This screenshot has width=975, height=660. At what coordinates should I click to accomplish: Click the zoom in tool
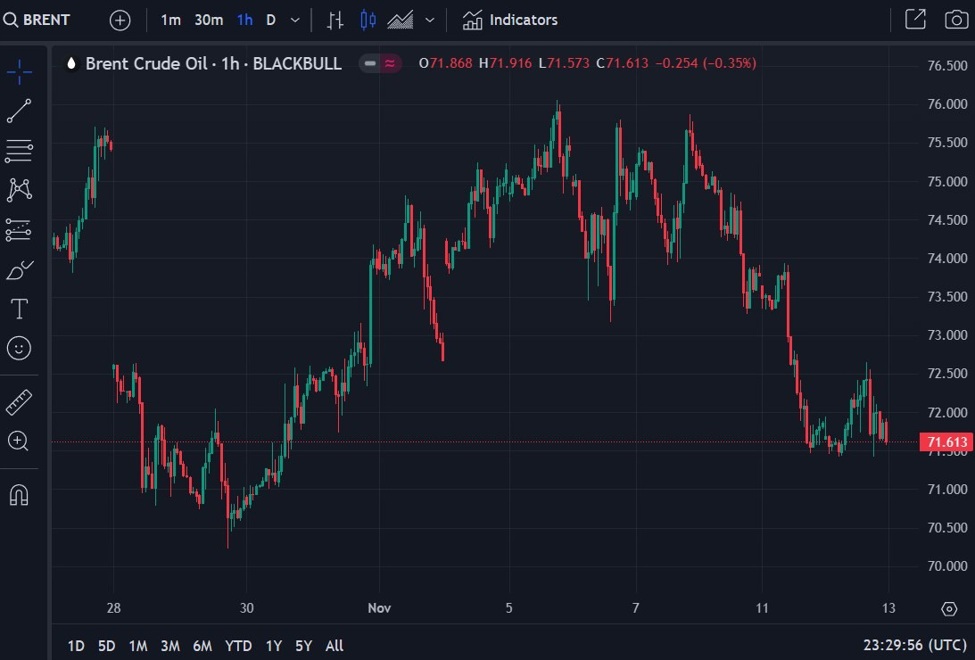[x=19, y=441]
